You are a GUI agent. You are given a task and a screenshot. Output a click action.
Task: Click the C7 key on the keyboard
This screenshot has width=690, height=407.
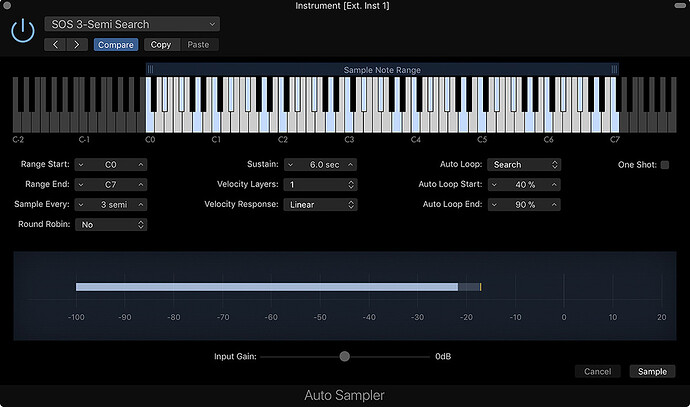614,122
